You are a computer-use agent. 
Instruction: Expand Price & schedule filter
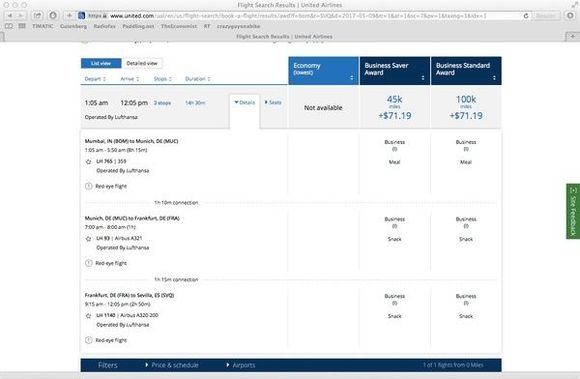click(x=172, y=365)
